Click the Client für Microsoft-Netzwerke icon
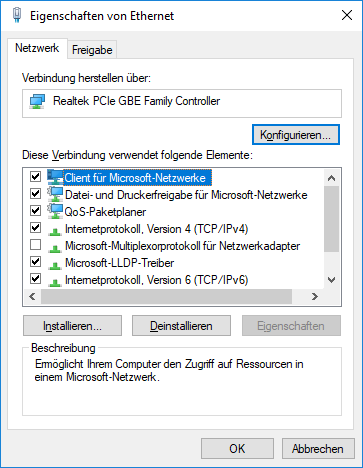 (x=55, y=177)
